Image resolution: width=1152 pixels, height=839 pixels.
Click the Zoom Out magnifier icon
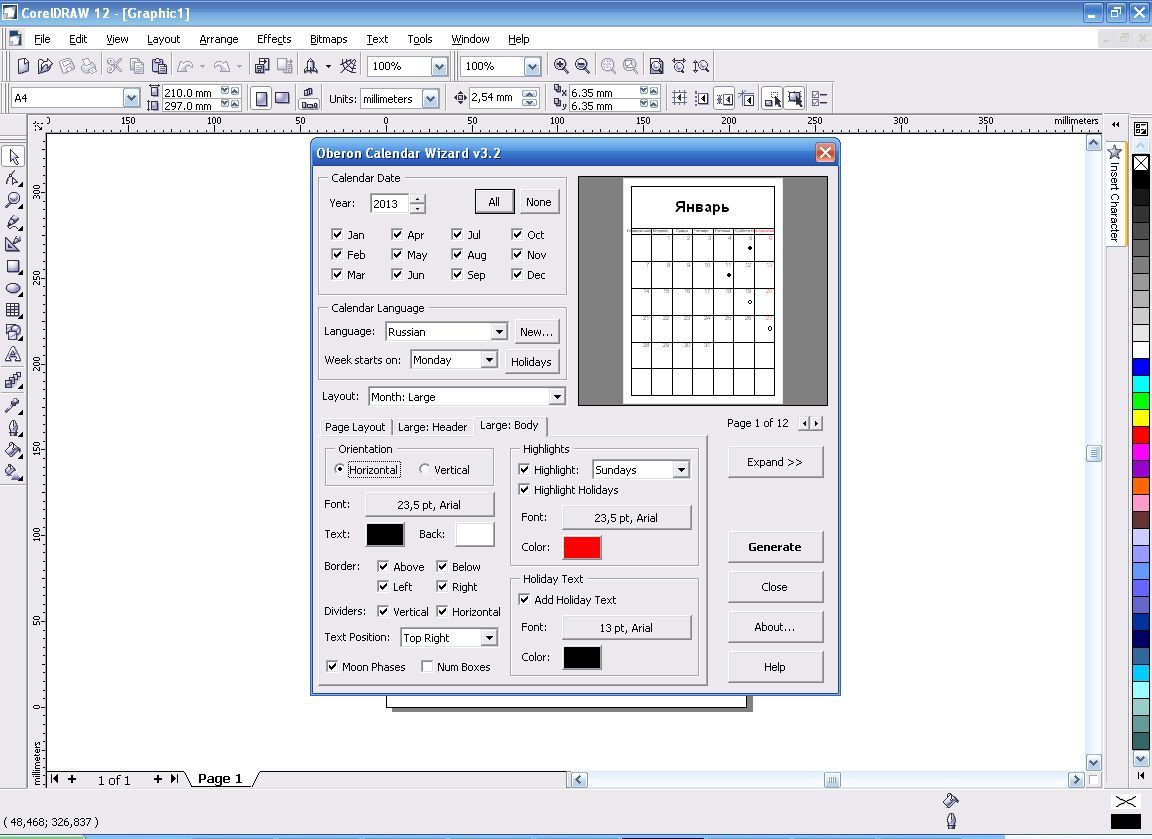coord(582,66)
